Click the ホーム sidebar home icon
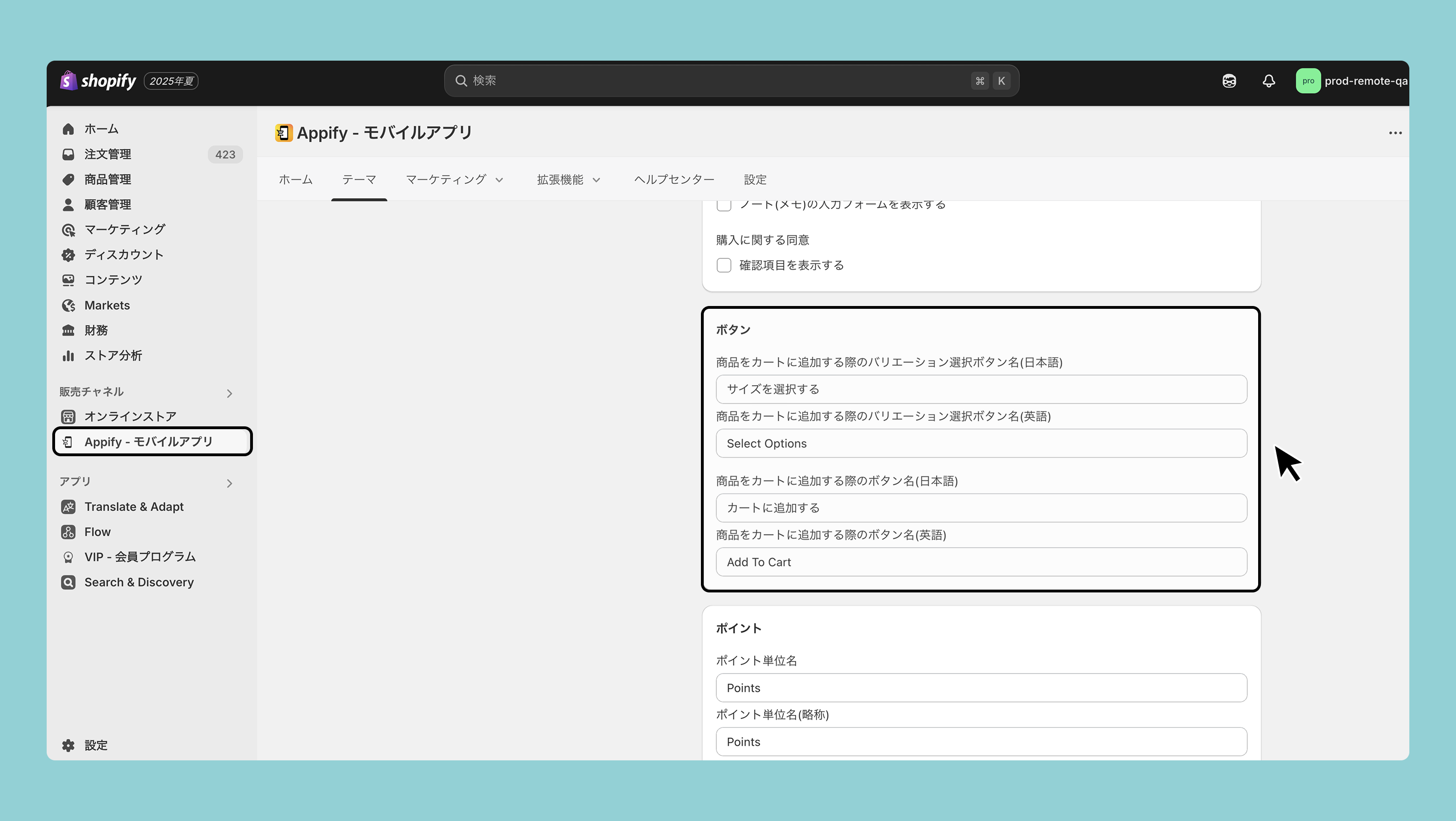The height and width of the screenshot is (821, 1456). coord(69,129)
